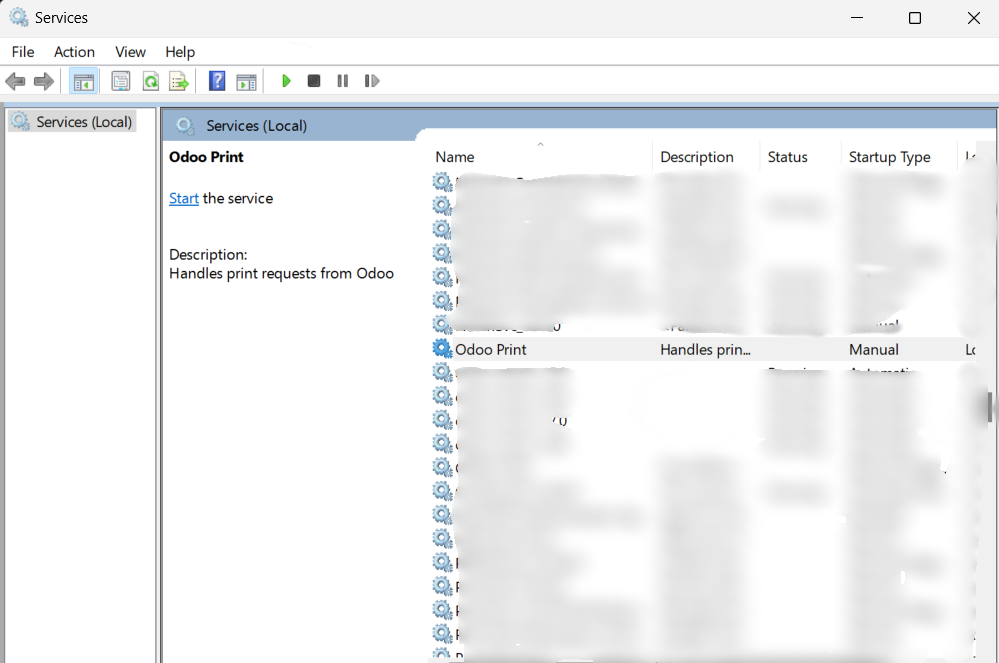Open the File menu

click(x=22, y=52)
